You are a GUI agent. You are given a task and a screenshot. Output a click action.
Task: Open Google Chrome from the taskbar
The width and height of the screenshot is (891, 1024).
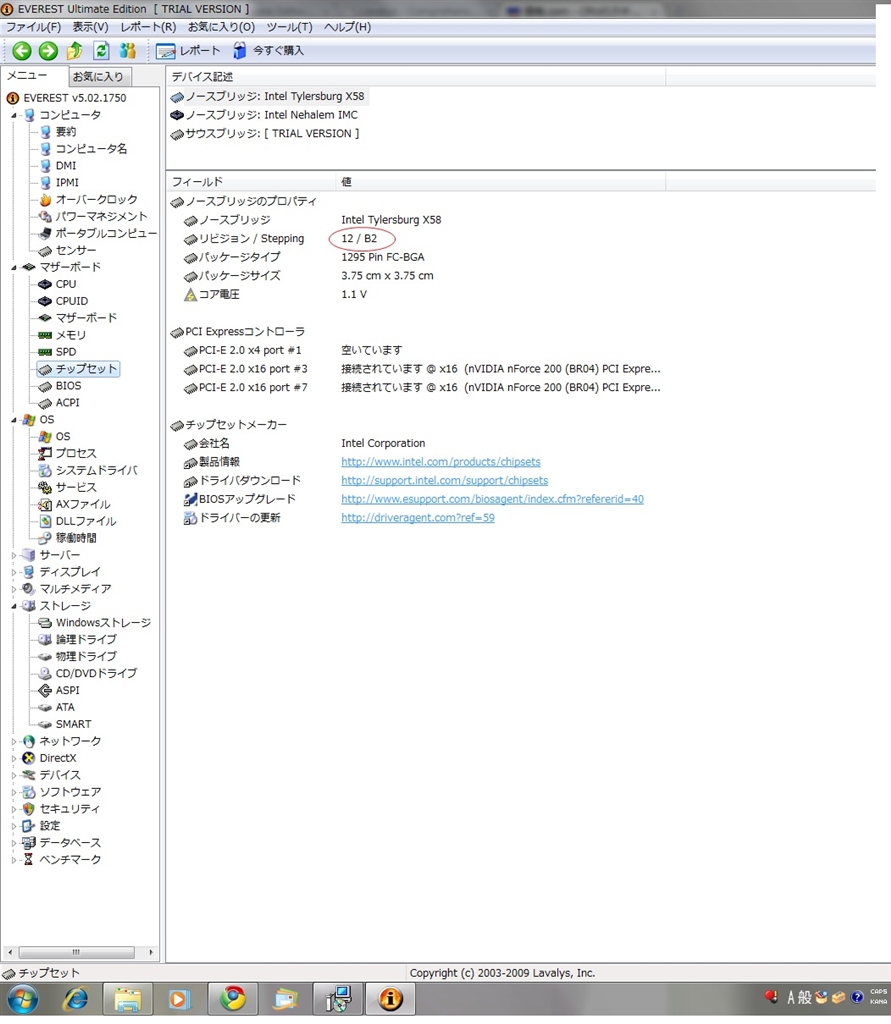(233, 998)
